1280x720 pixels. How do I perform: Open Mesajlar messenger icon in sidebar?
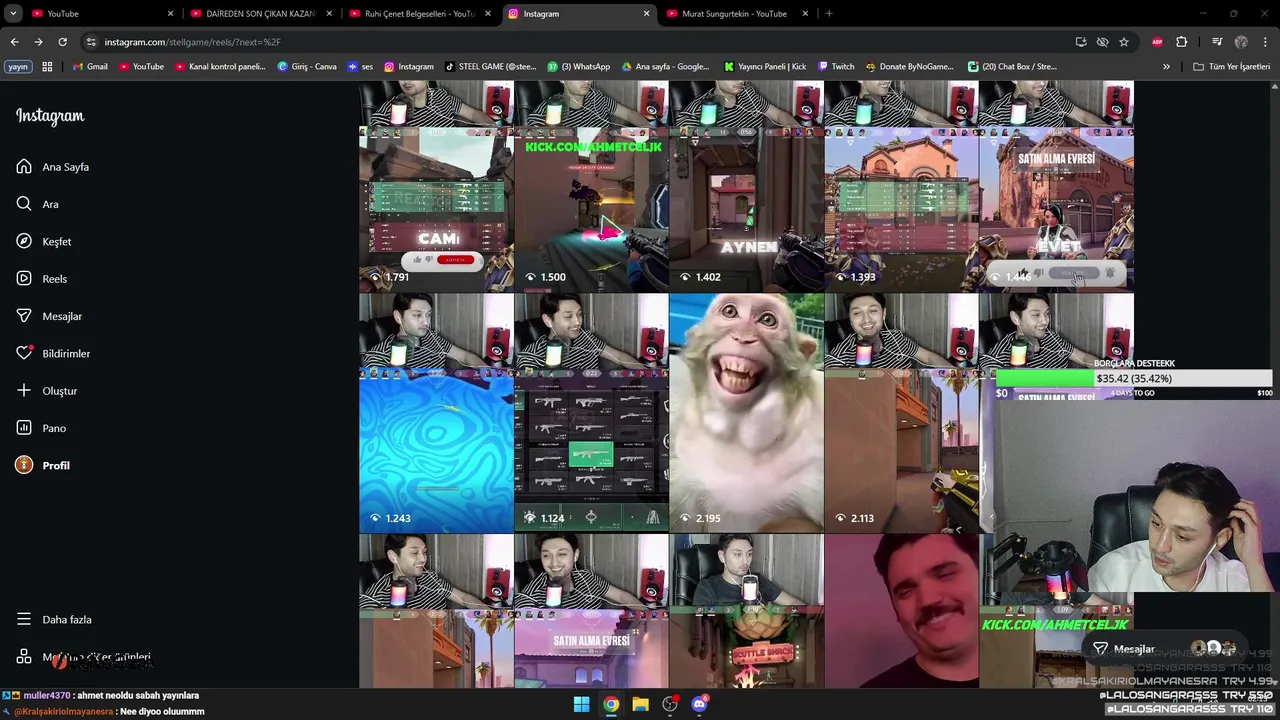coord(24,316)
